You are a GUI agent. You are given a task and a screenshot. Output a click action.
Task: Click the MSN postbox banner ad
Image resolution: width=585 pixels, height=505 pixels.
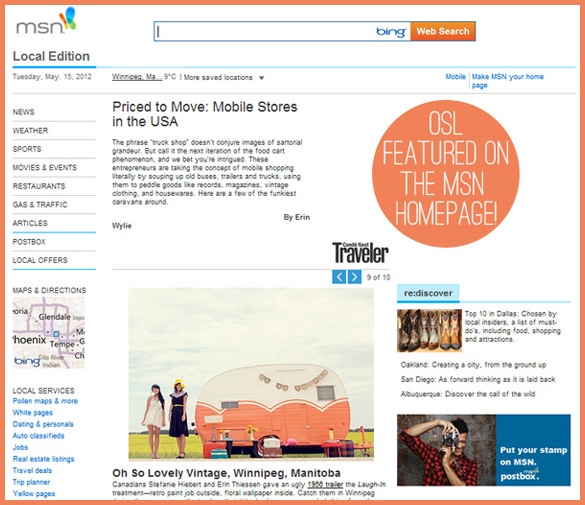[484, 450]
